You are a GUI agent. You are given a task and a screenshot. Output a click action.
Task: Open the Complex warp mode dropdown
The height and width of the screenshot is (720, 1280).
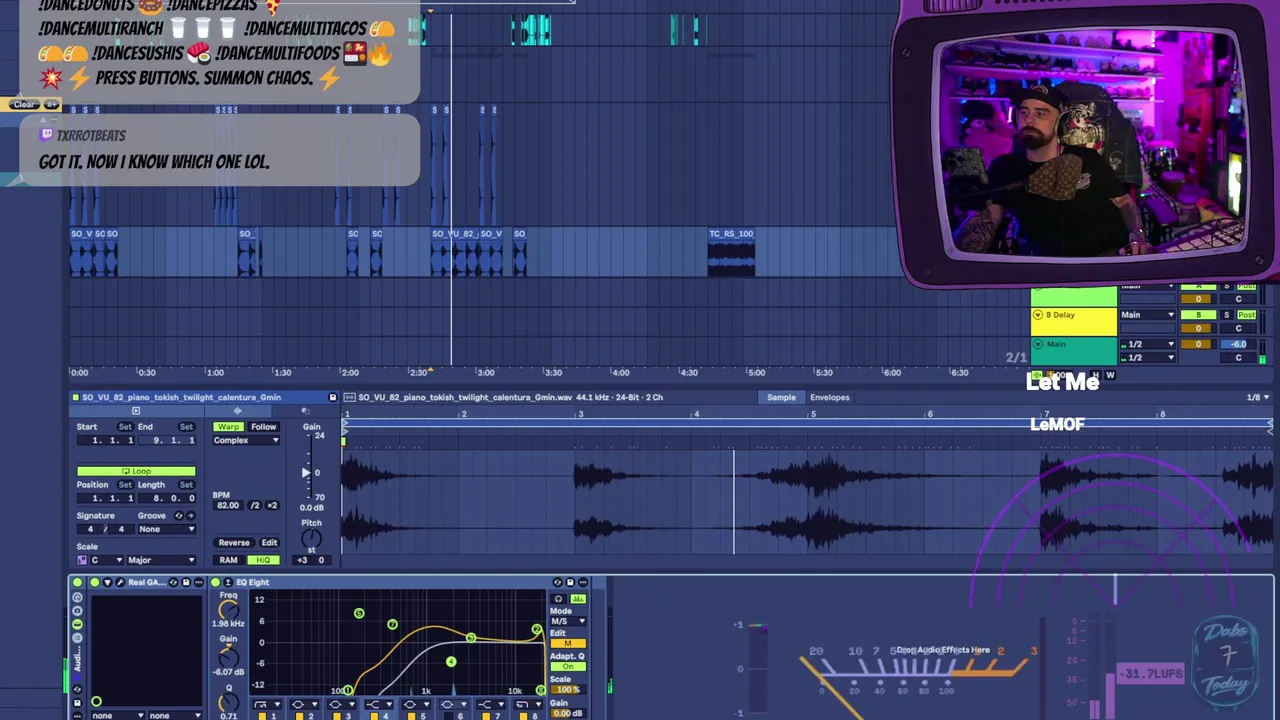click(x=246, y=441)
